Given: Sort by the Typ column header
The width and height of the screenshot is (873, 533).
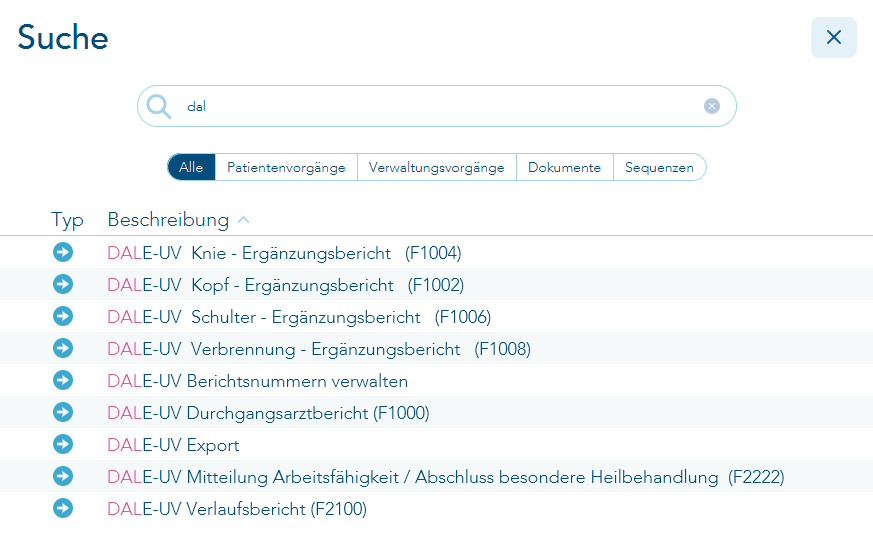Looking at the screenshot, I should (x=67, y=220).
